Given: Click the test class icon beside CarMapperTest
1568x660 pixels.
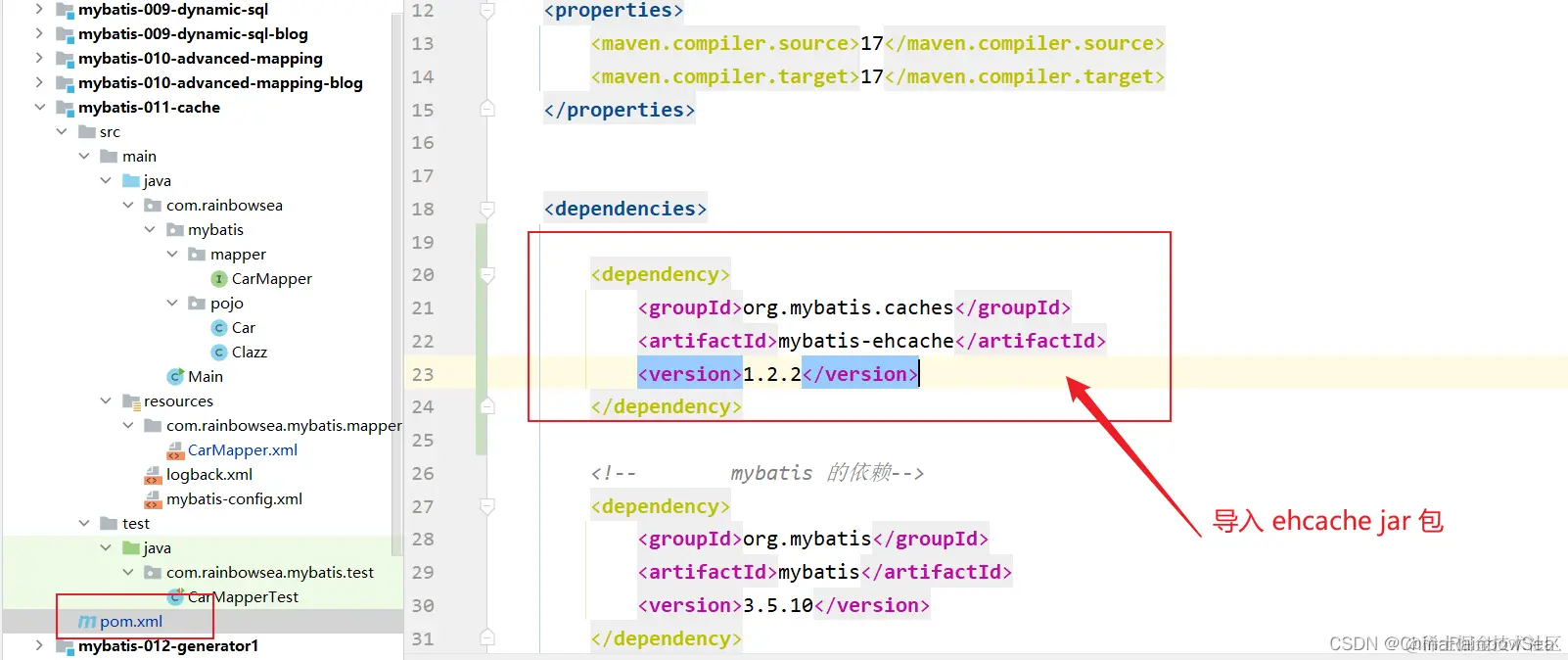Looking at the screenshot, I should point(176,597).
